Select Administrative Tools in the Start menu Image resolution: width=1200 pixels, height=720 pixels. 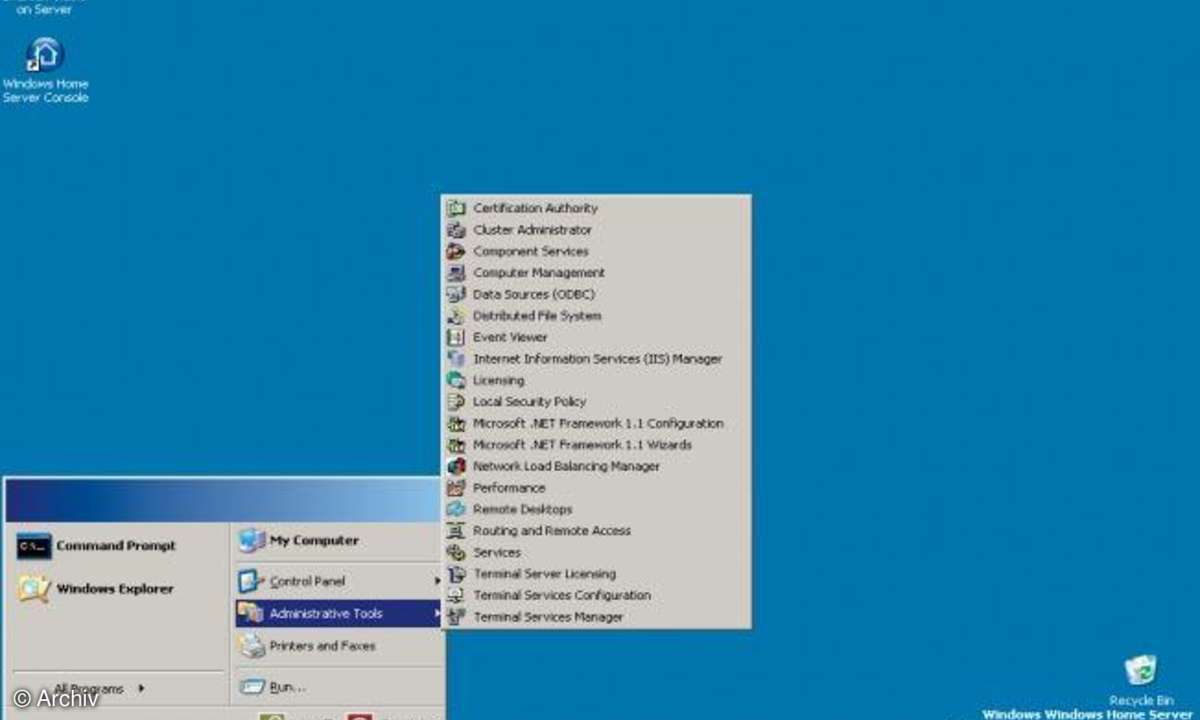click(339, 613)
